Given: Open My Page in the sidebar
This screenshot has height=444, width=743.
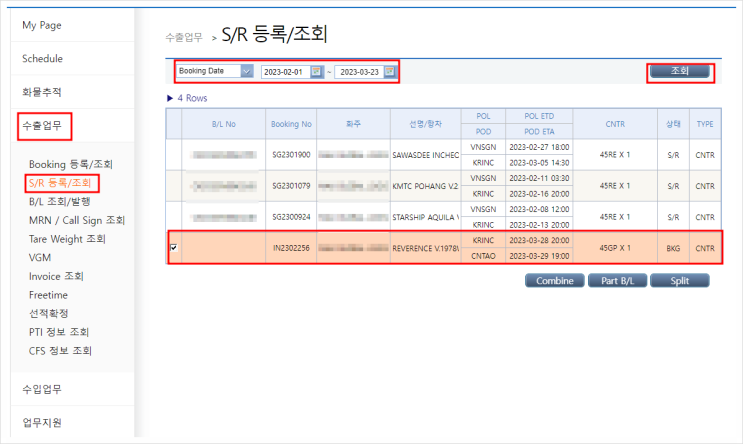Looking at the screenshot, I should [42, 25].
